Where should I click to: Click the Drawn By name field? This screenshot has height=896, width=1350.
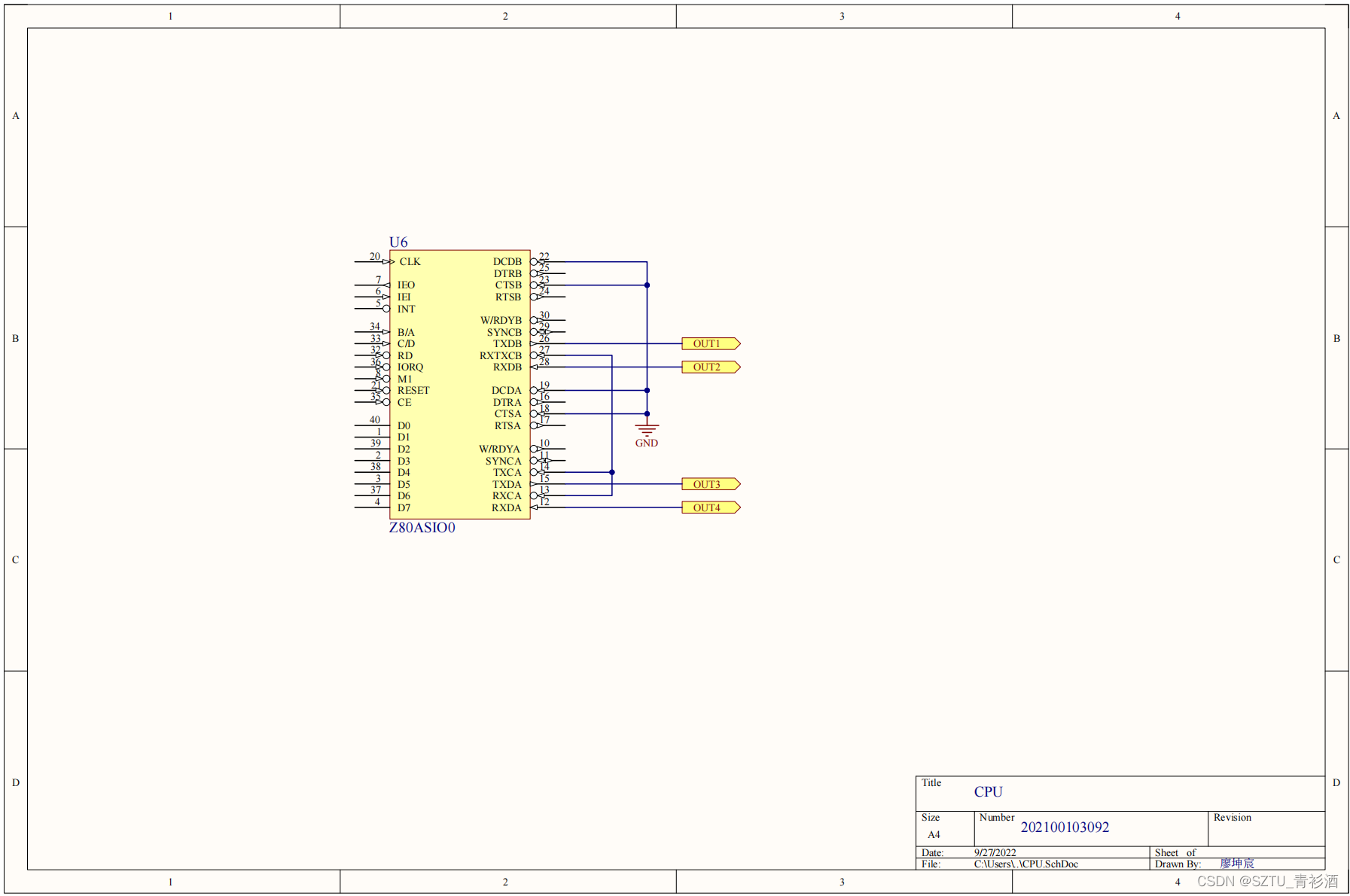point(1237,863)
